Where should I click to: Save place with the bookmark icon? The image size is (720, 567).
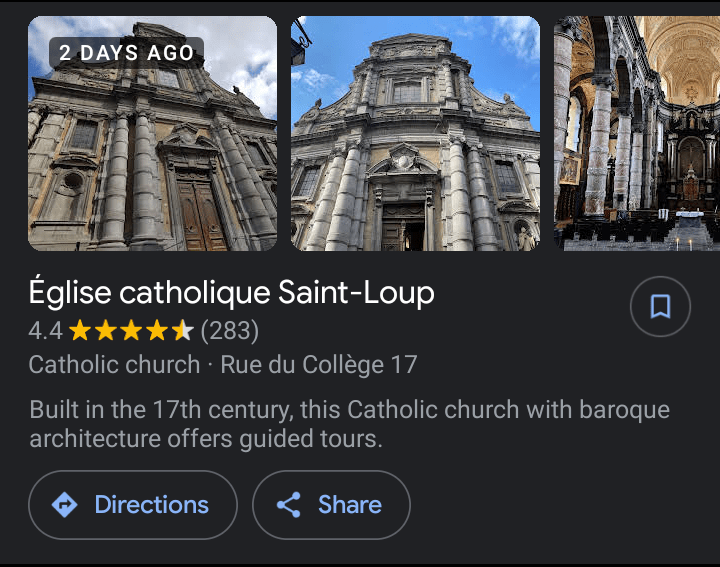[x=660, y=307]
